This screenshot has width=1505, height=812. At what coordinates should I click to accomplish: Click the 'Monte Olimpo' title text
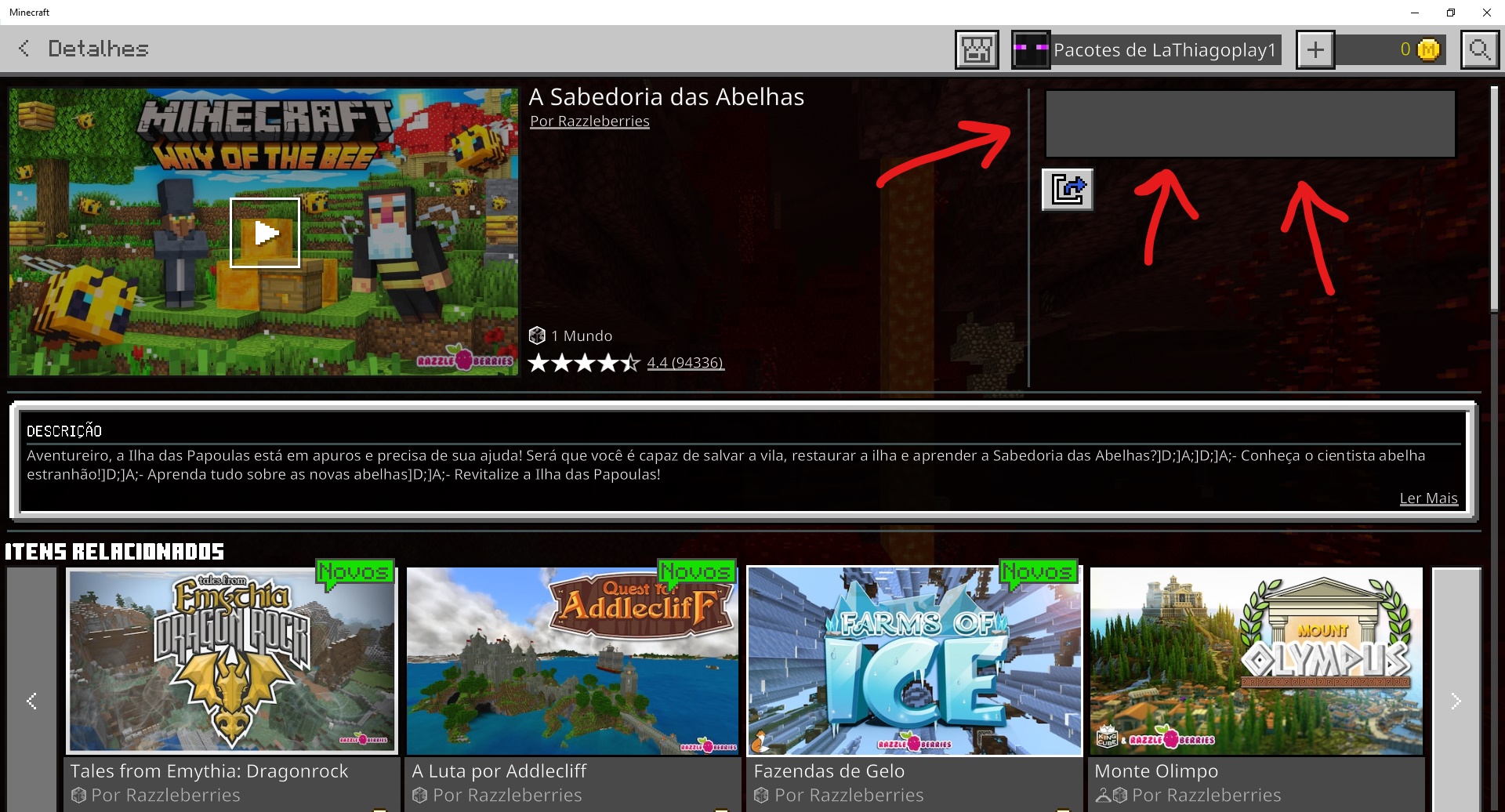1156,771
